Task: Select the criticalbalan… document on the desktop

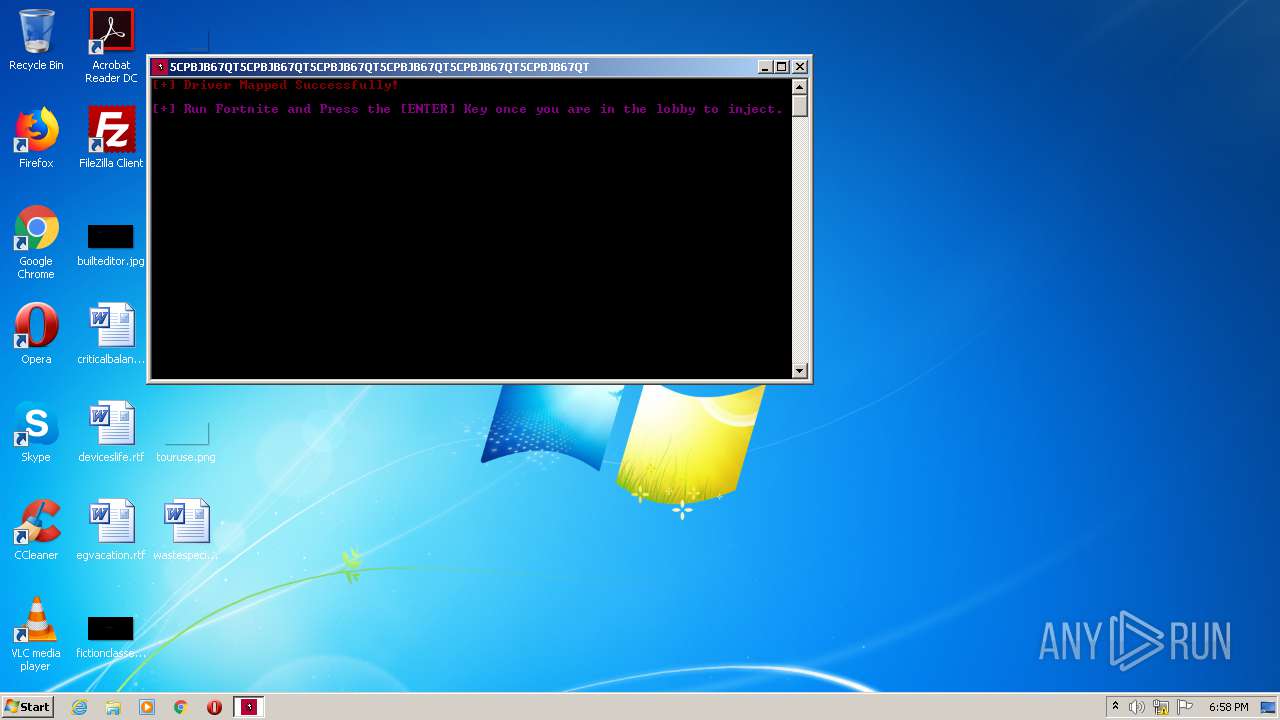Action: coord(111,334)
